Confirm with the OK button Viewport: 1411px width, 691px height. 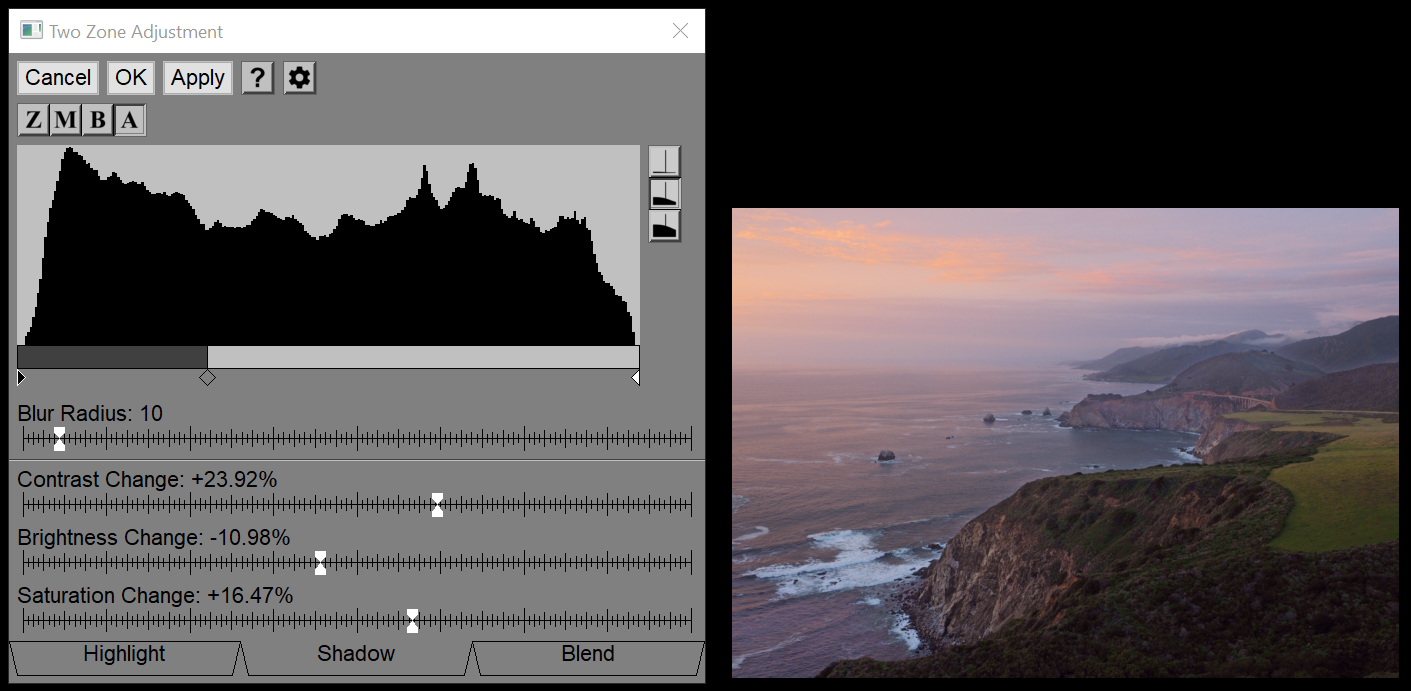[131, 78]
